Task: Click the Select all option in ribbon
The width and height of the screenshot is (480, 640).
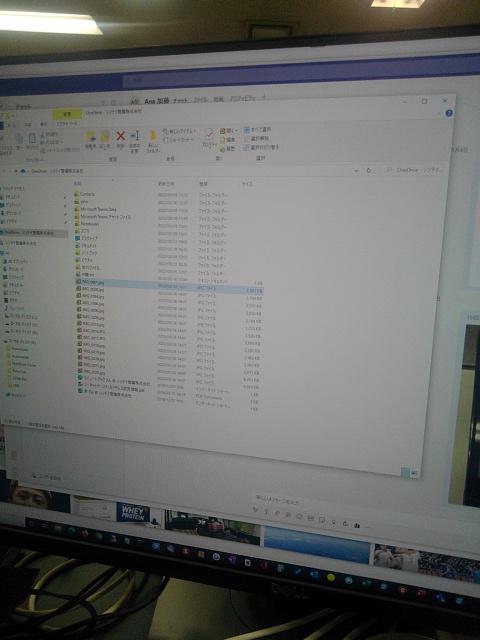Action: pyautogui.click(x=257, y=130)
